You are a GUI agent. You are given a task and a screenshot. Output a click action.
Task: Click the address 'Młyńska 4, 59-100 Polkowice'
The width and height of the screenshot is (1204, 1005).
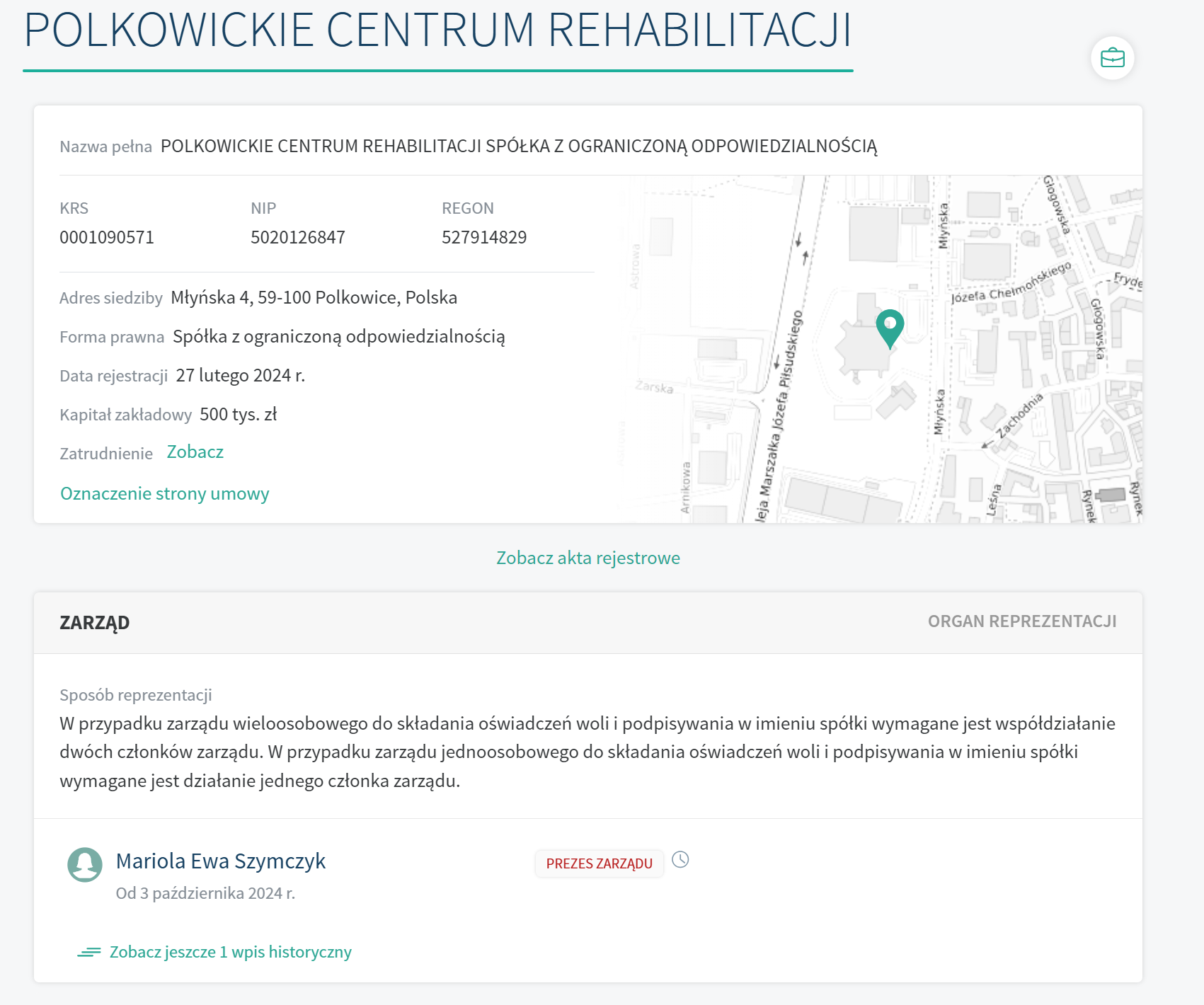[x=314, y=298]
